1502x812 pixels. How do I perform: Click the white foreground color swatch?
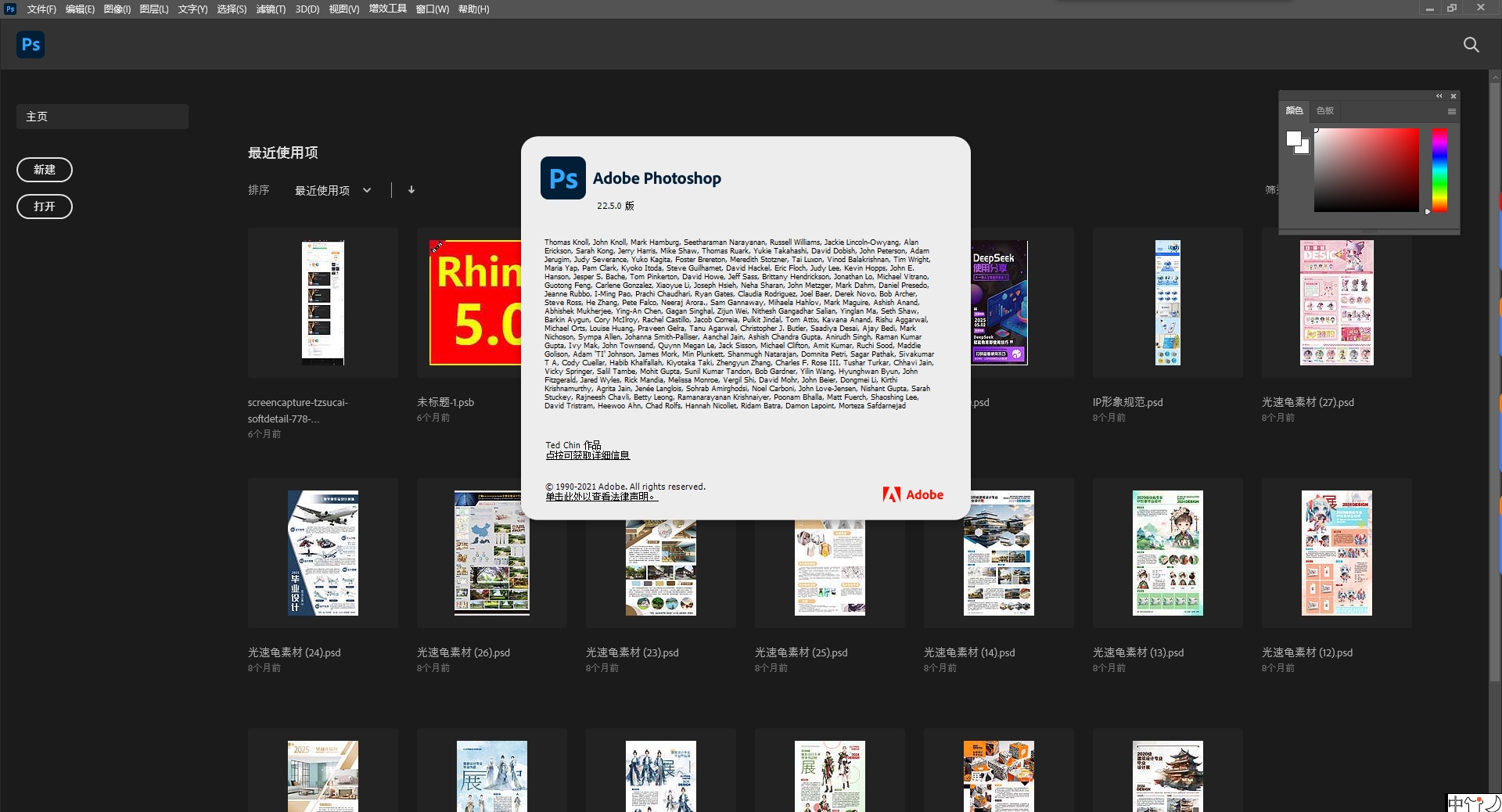(1293, 138)
